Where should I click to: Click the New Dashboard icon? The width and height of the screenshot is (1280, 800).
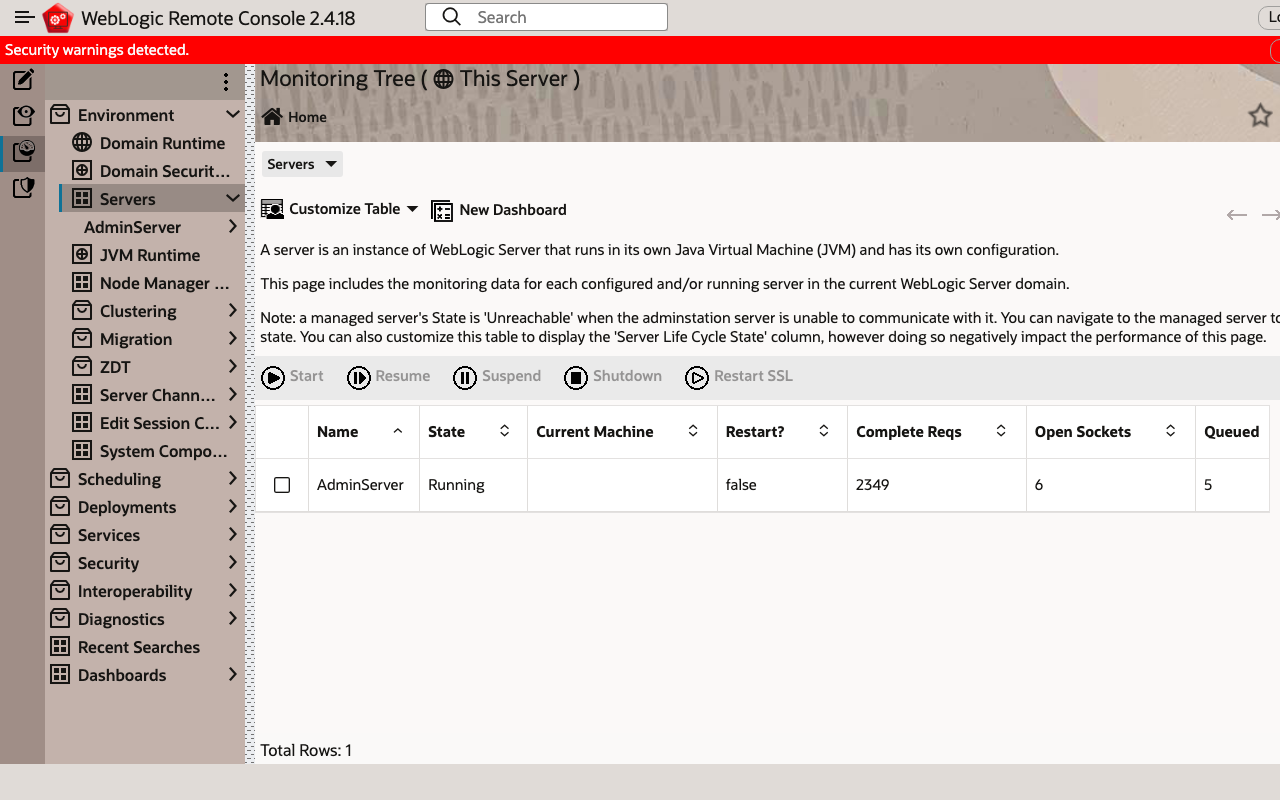pyautogui.click(x=441, y=210)
